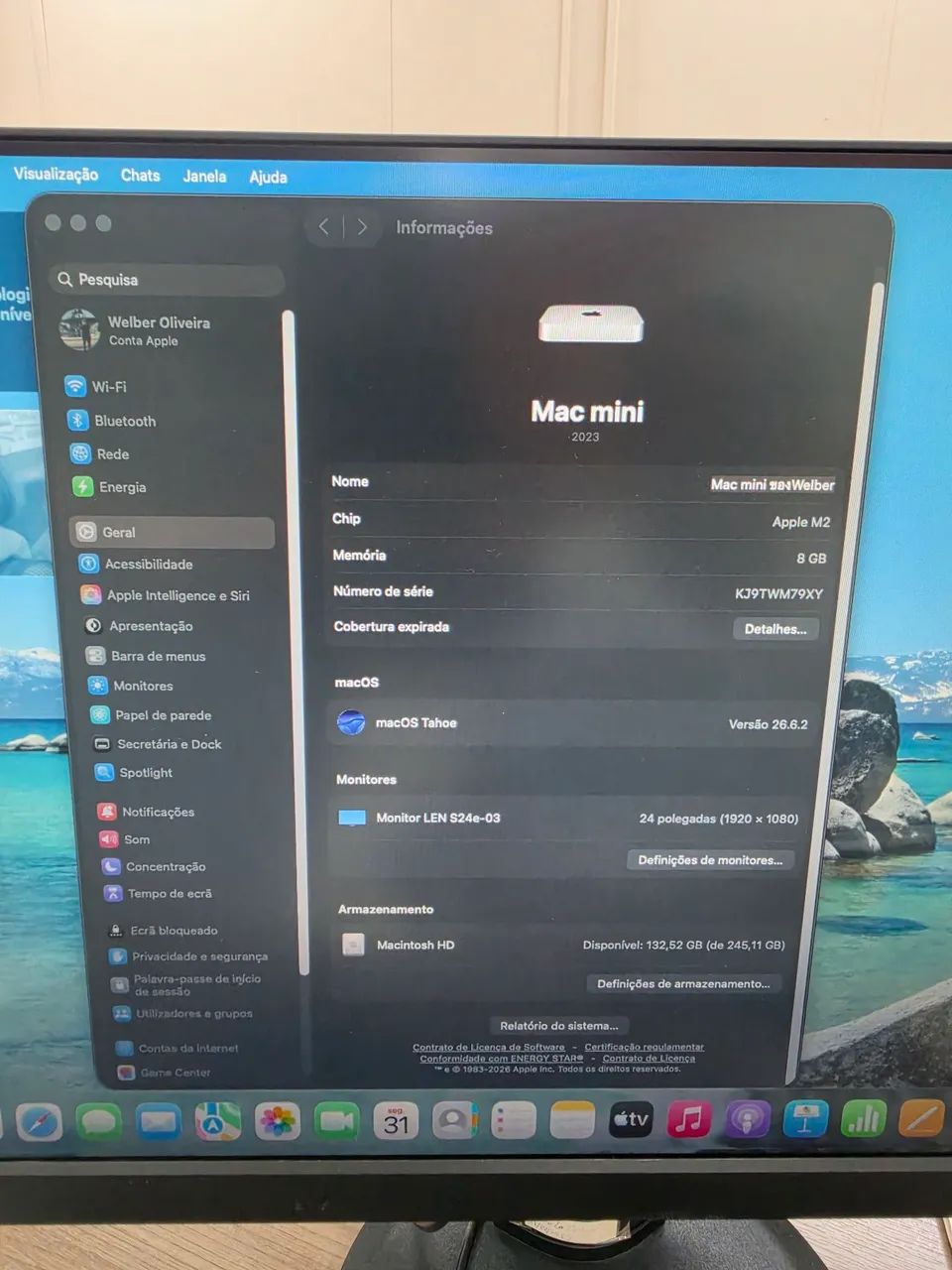Image resolution: width=952 pixels, height=1270 pixels.
Task: Open the Ajuda menu
Action: (x=268, y=177)
